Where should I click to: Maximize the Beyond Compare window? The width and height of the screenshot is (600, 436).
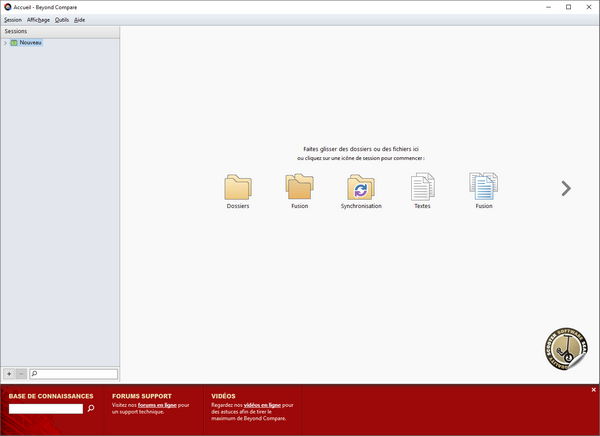tap(569, 7)
